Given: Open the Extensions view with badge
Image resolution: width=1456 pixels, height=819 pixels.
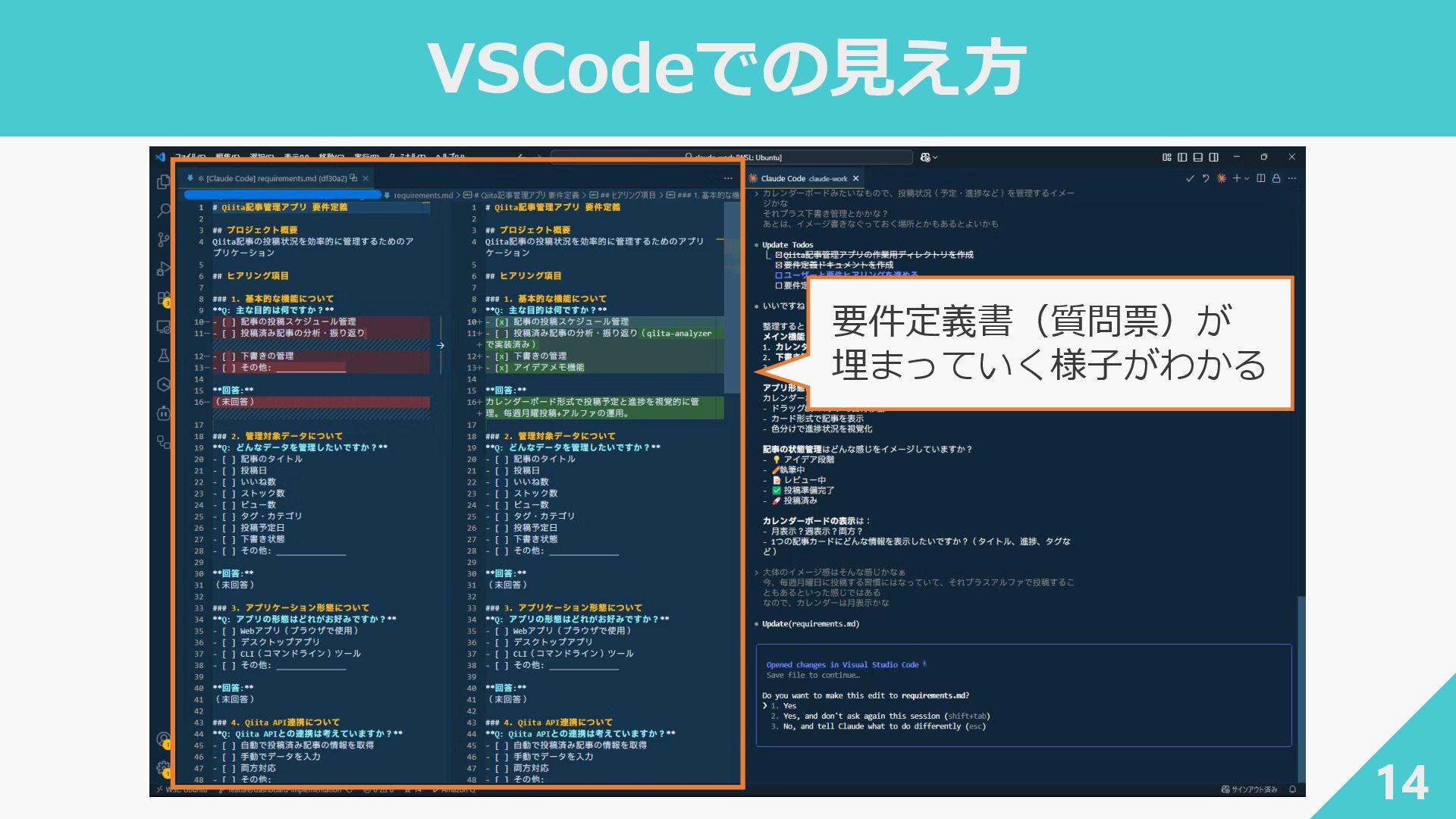Looking at the screenshot, I should [163, 298].
